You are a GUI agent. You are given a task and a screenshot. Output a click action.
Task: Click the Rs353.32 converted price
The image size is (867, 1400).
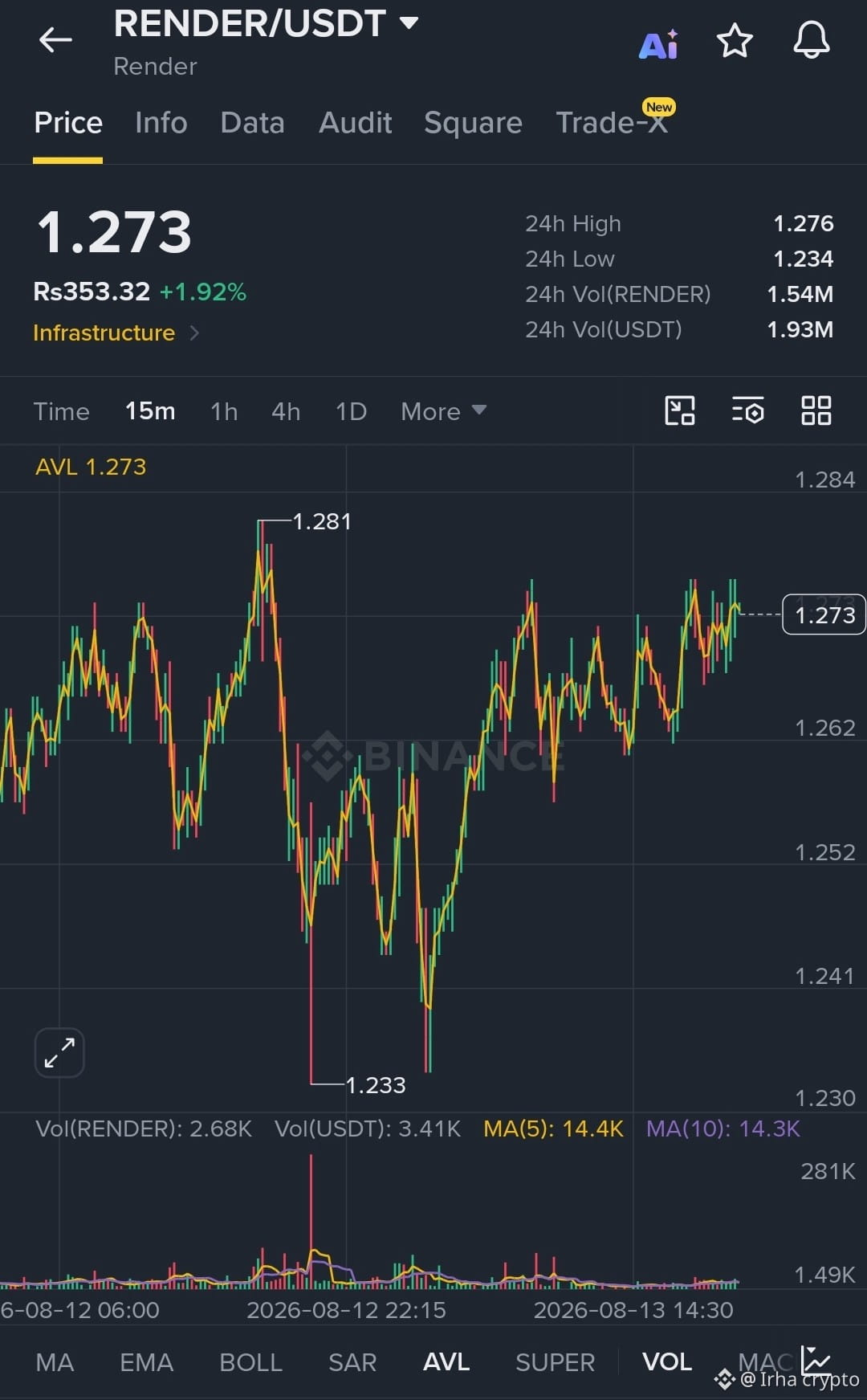click(x=92, y=292)
